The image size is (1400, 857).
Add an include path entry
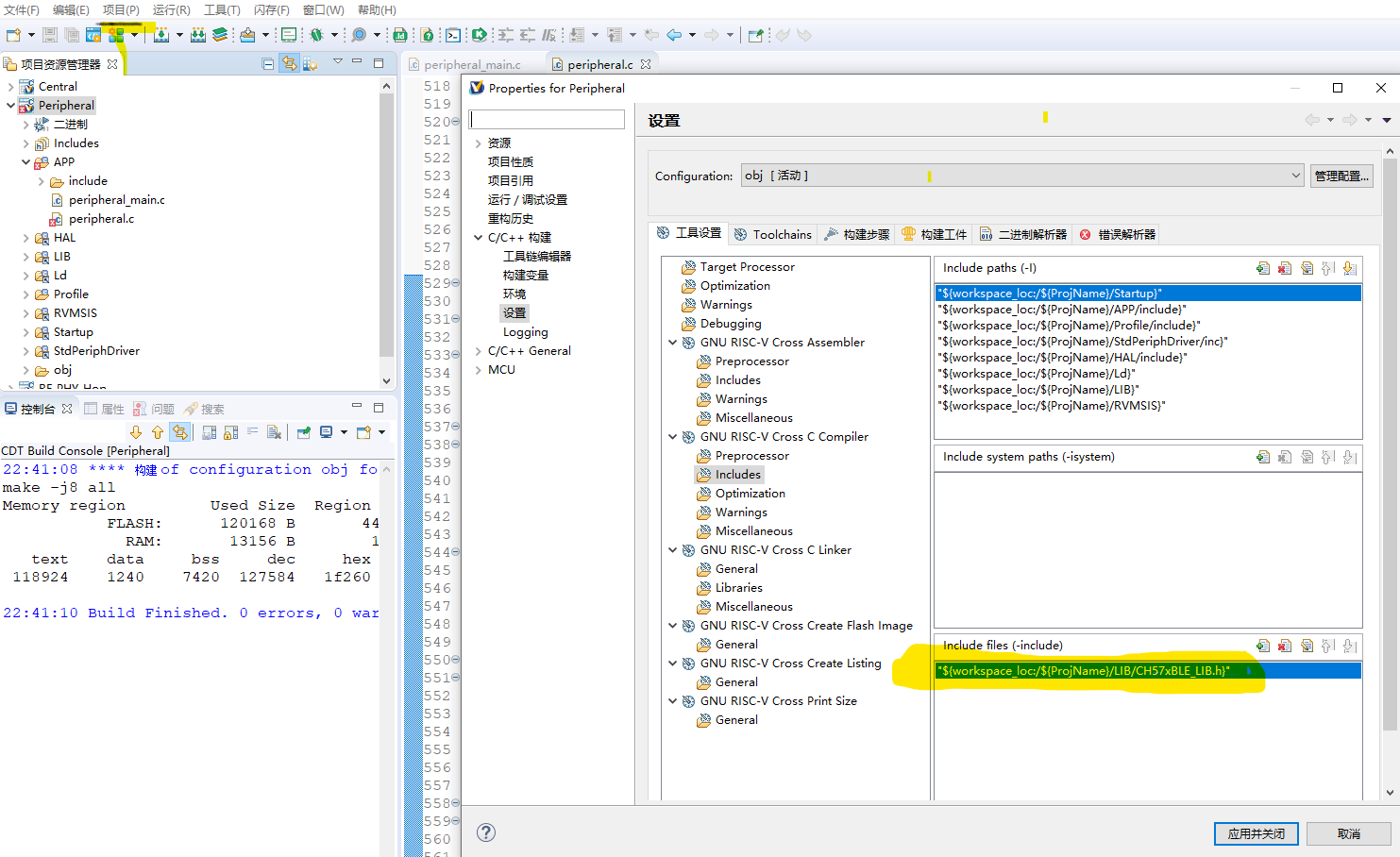[1263, 268]
